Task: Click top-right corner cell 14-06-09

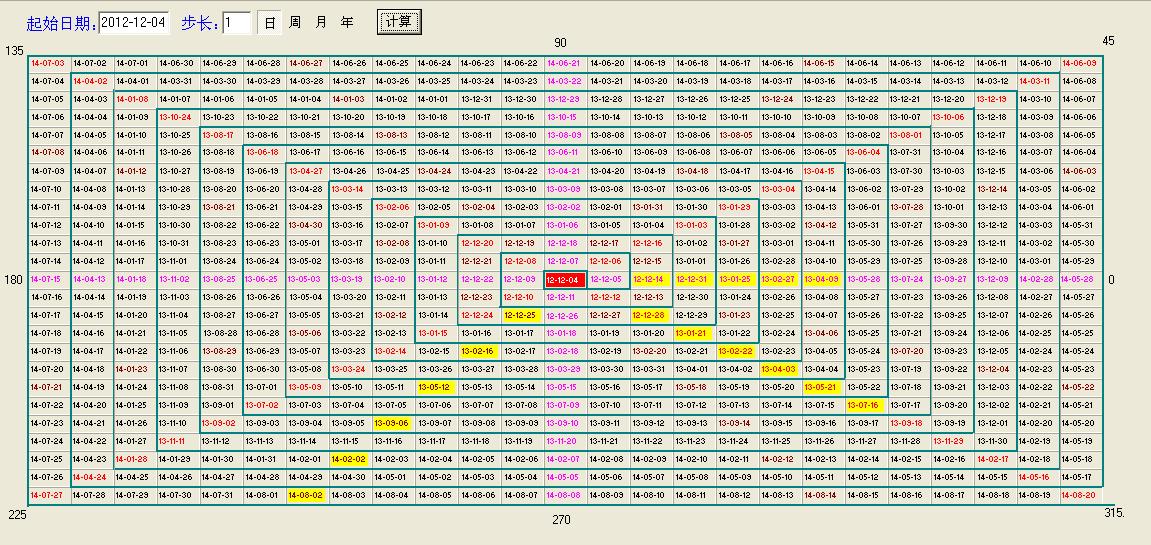Action: tap(1078, 63)
